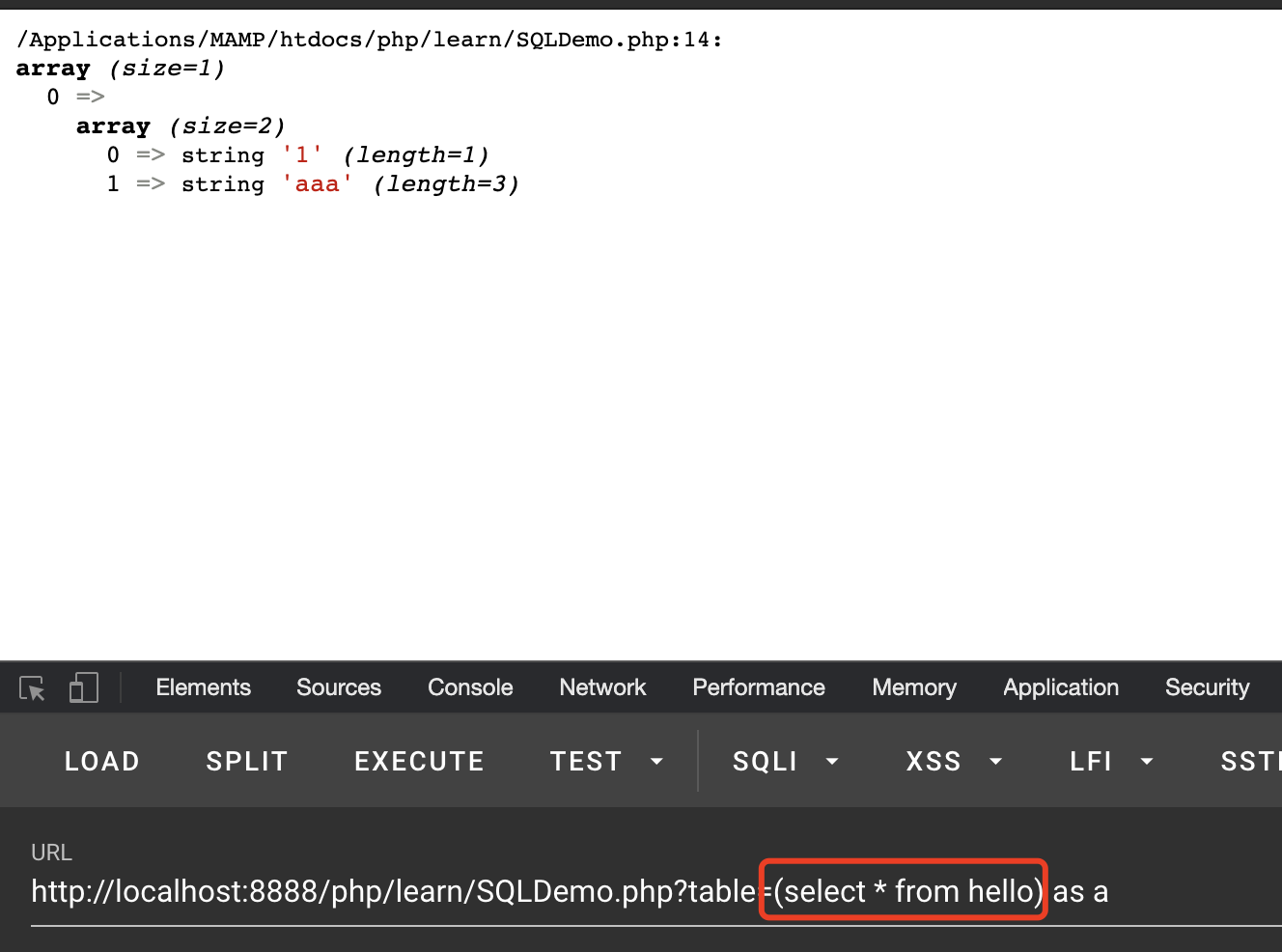The height and width of the screenshot is (952, 1282).
Task: Click the 'aaa' string value in output
Action: 318,184
